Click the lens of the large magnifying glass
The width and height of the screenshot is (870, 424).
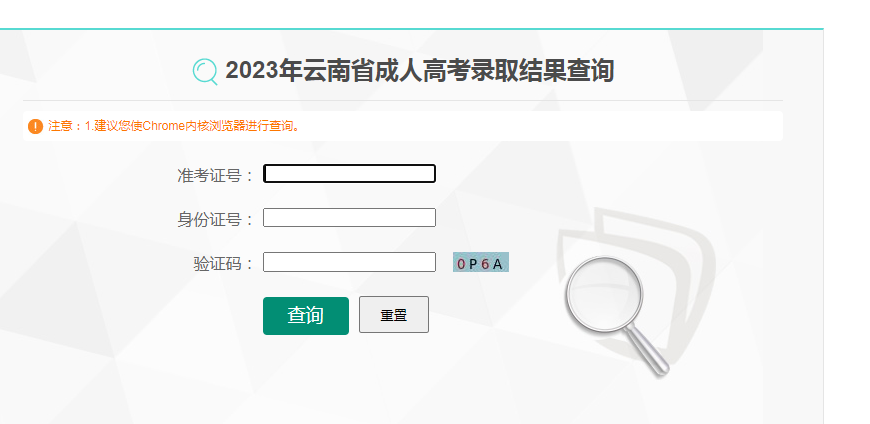[604, 296]
